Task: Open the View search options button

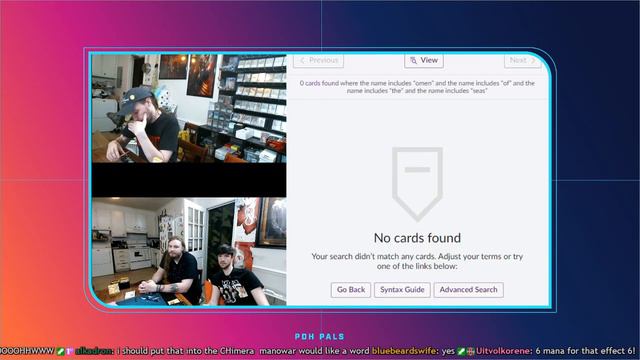Action: point(424,60)
